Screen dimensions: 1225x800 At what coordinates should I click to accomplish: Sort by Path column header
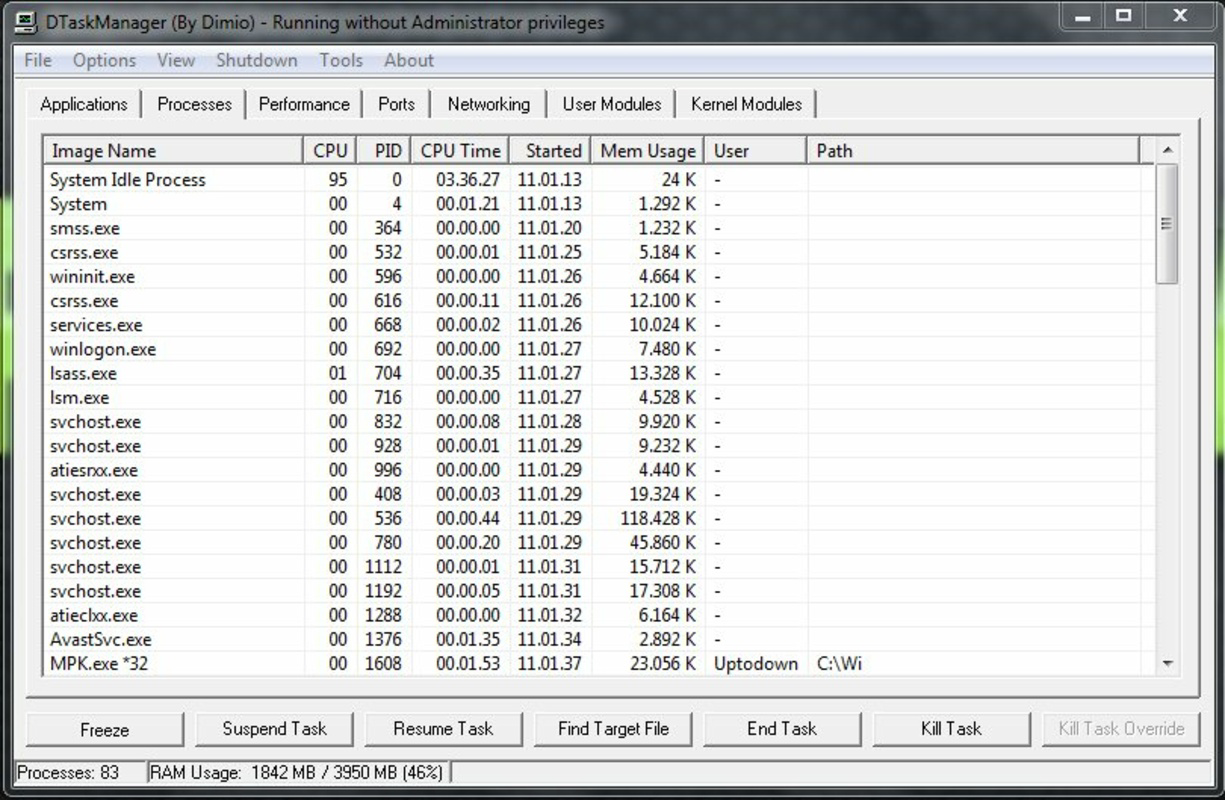click(x=972, y=151)
